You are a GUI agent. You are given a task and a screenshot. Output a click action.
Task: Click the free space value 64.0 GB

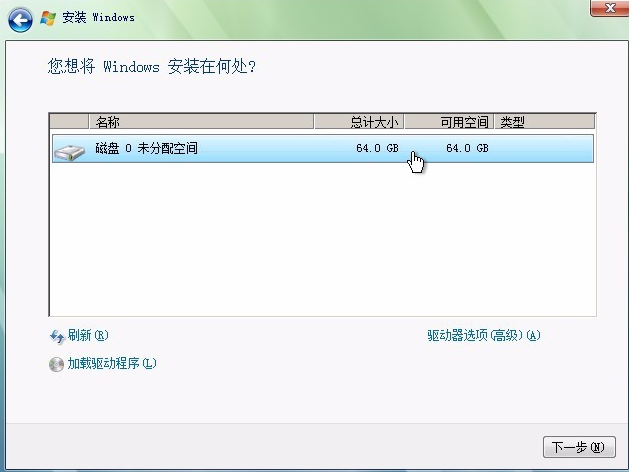[467, 148]
